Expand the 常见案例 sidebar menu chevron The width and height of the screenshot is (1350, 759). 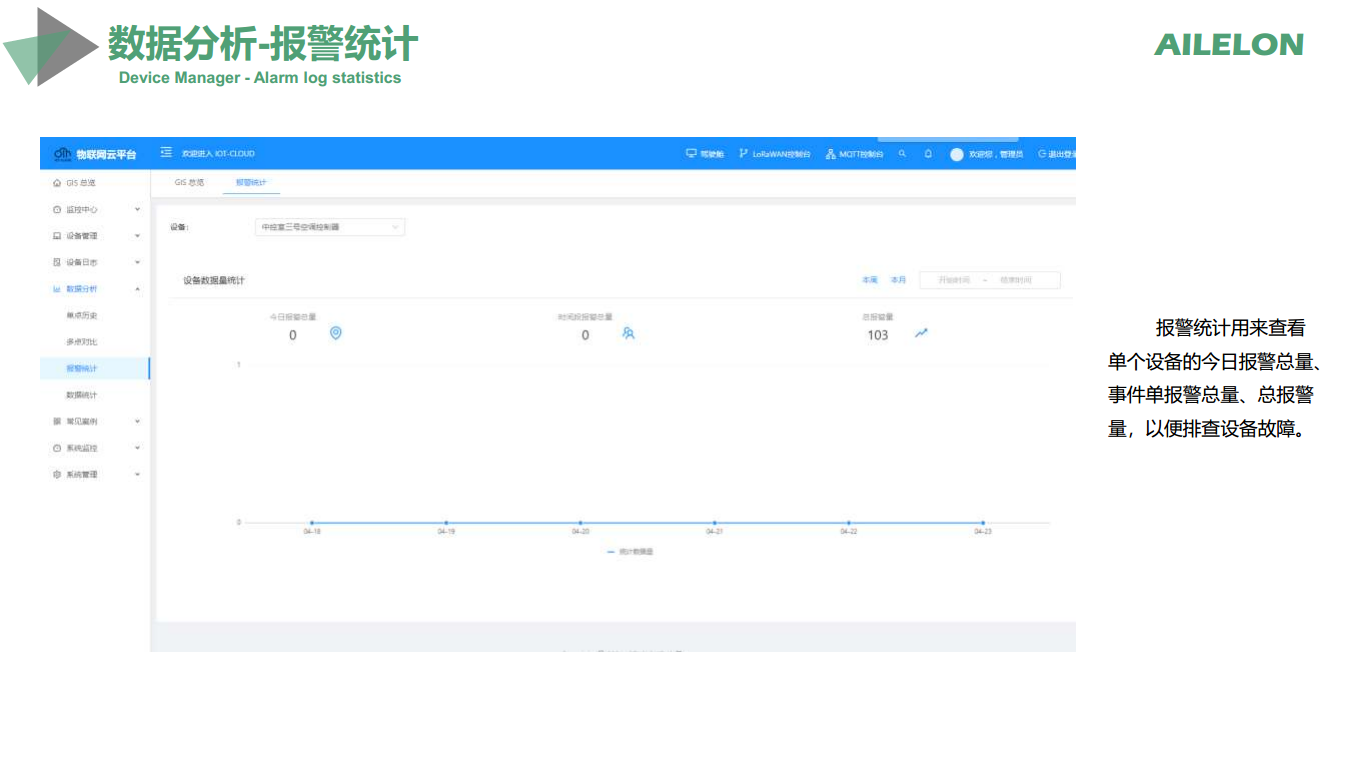point(138,421)
